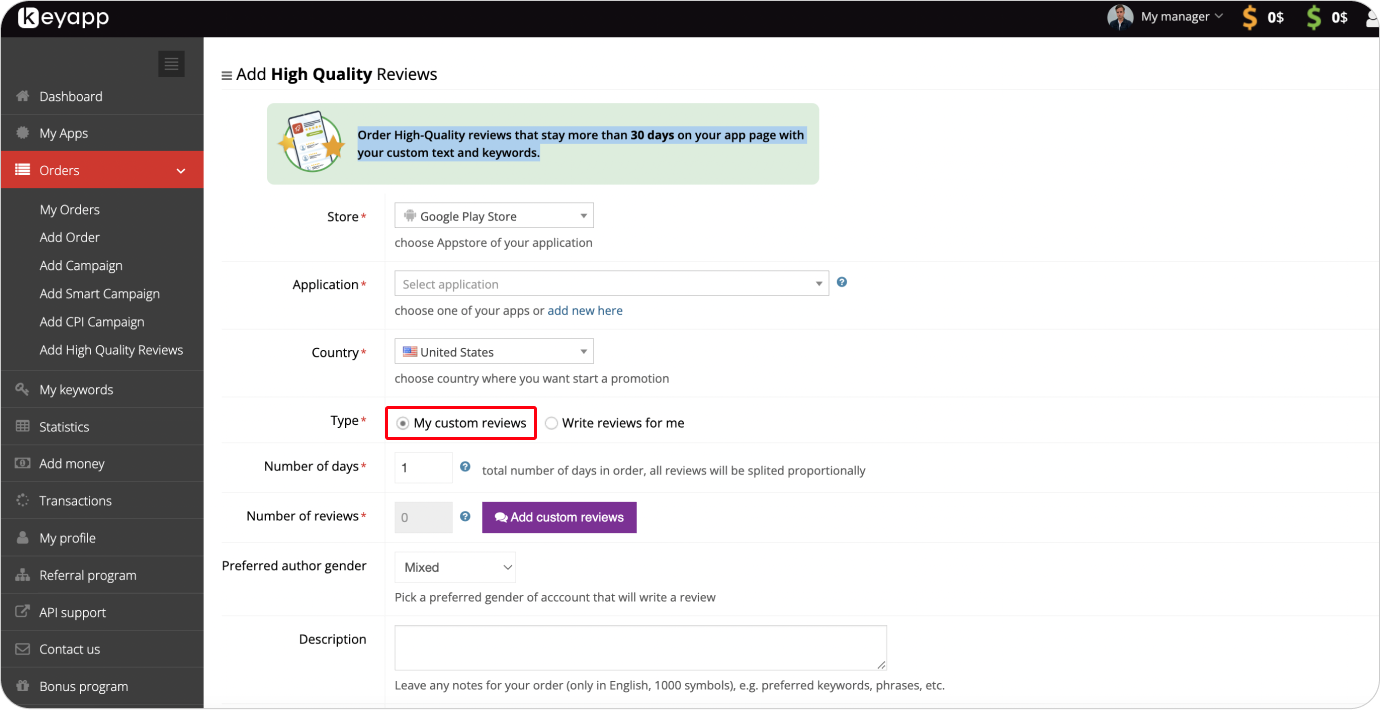Click the help icon next to Number of days
Viewport: 1380px width, 710px height.
(465, 467)
